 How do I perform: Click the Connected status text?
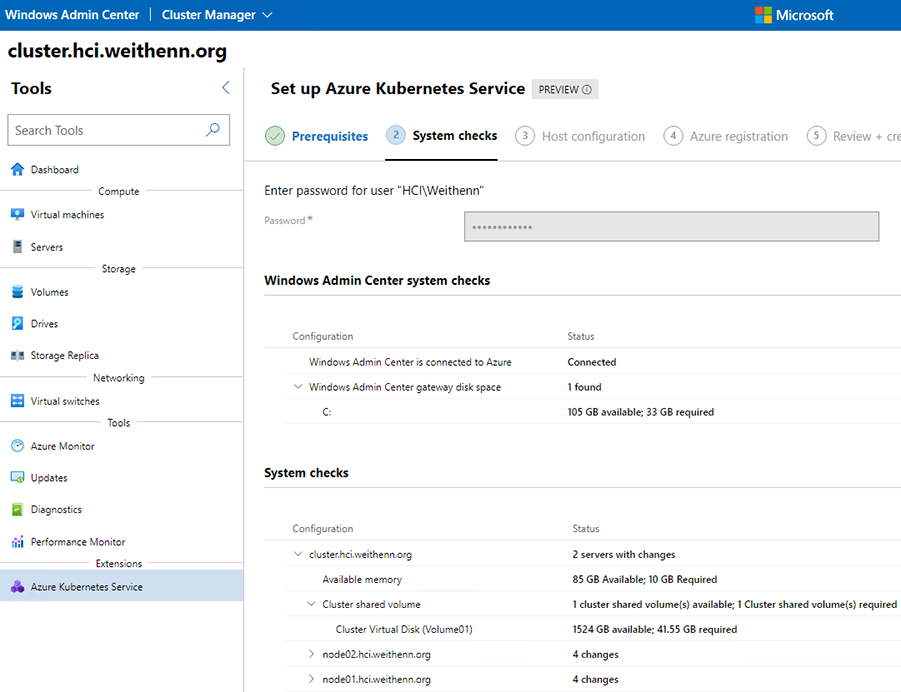(591, 362)
